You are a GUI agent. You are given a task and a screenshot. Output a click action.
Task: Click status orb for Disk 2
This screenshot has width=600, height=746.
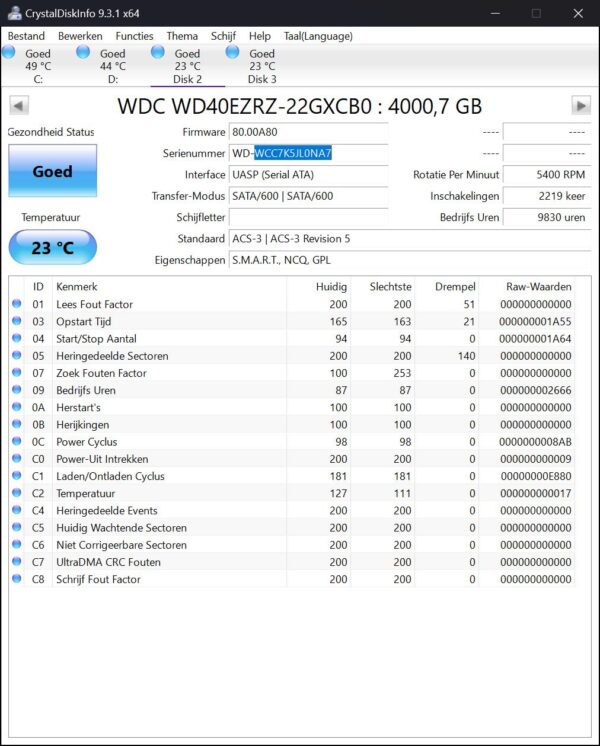pos(158,52)
